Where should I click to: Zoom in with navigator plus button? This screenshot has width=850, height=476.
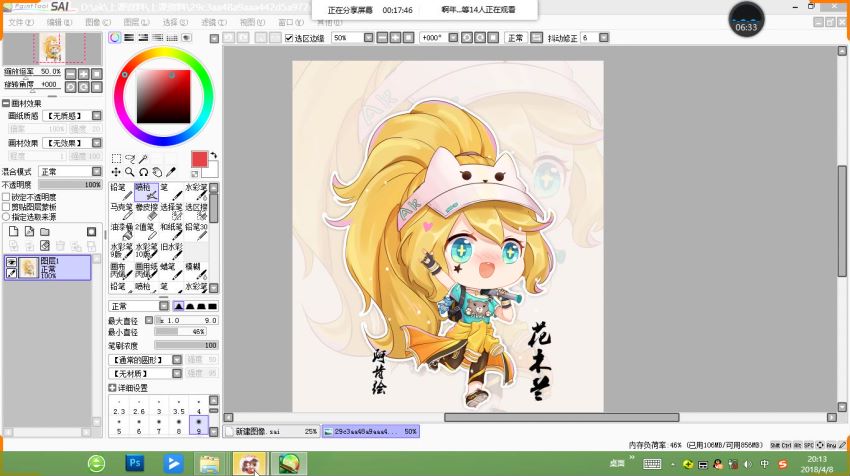click(83, 74)
